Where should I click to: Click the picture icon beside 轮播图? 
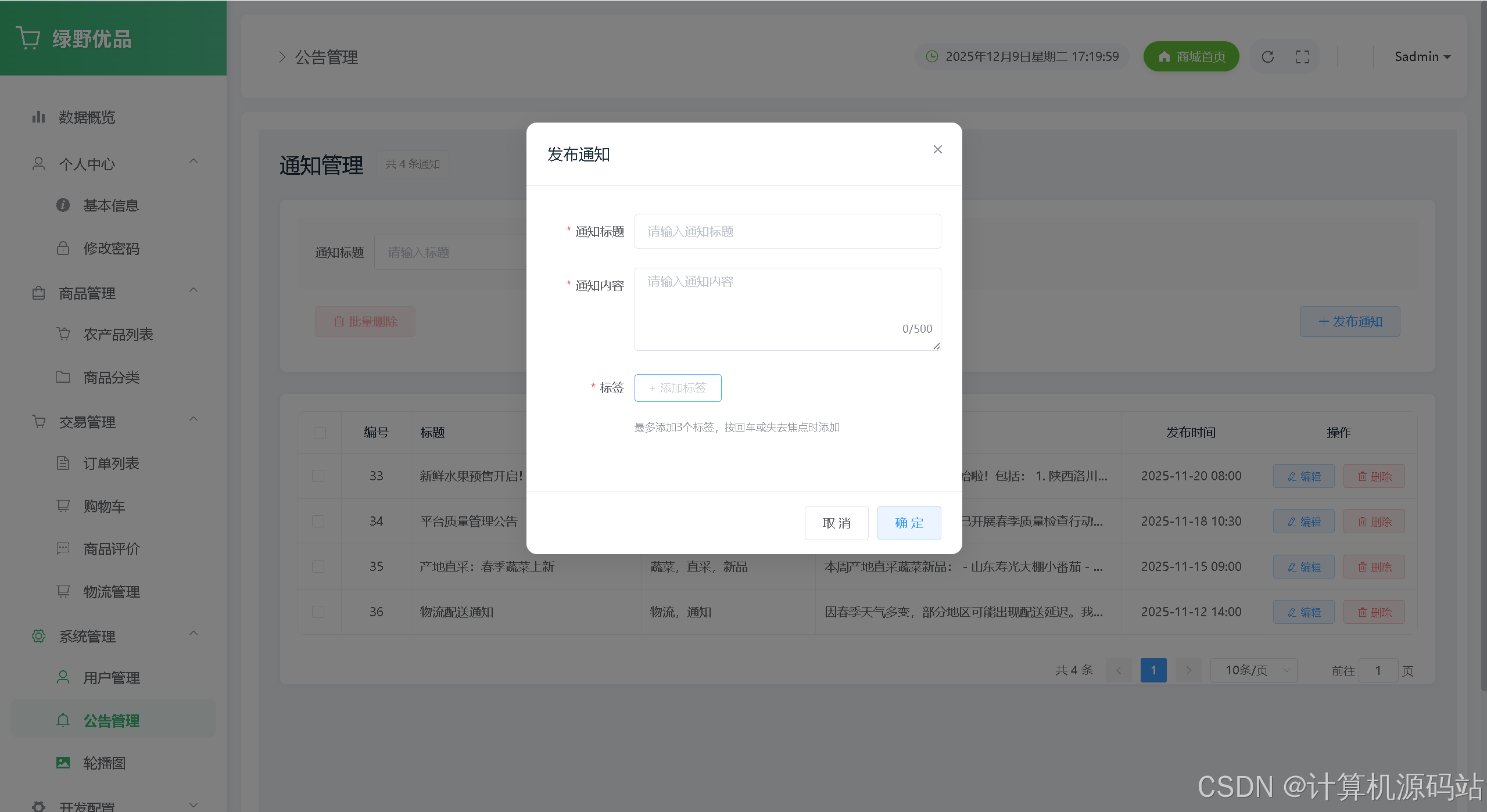coord(63,763)
